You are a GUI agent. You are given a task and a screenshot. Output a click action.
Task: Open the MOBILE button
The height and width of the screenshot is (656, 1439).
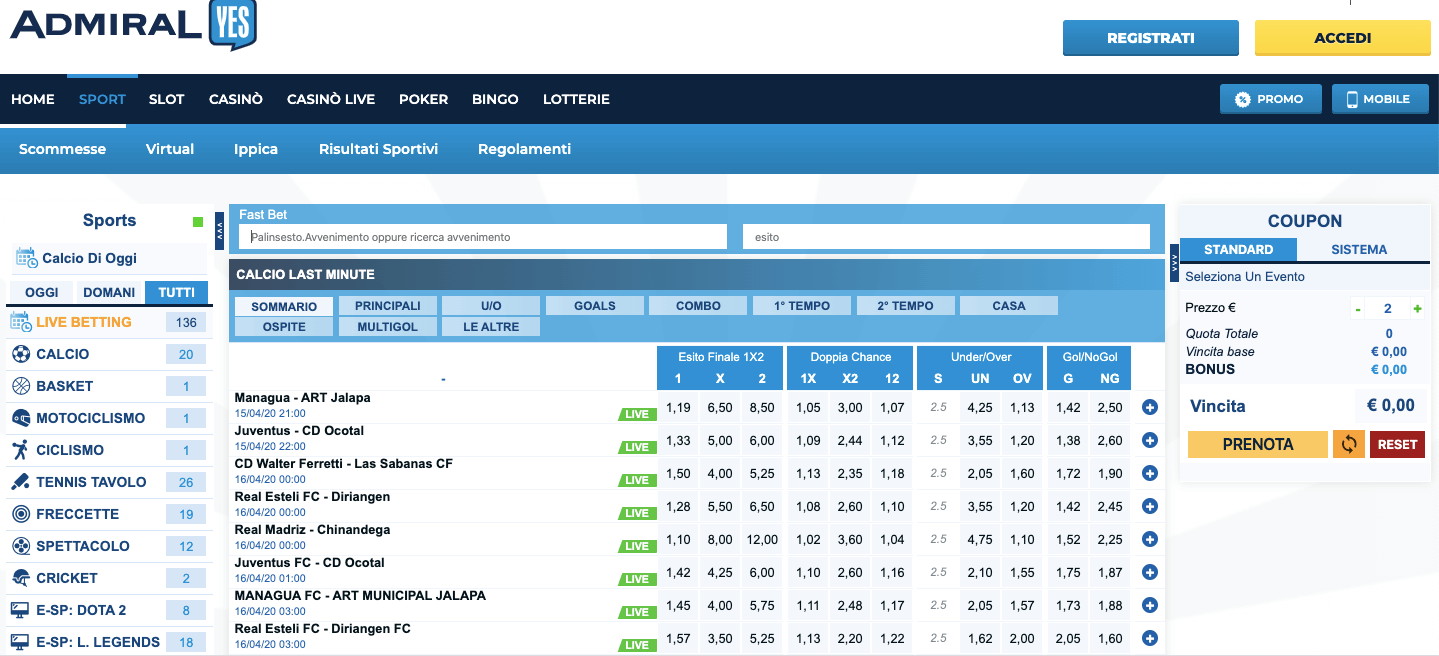[x=1381, y=99]
